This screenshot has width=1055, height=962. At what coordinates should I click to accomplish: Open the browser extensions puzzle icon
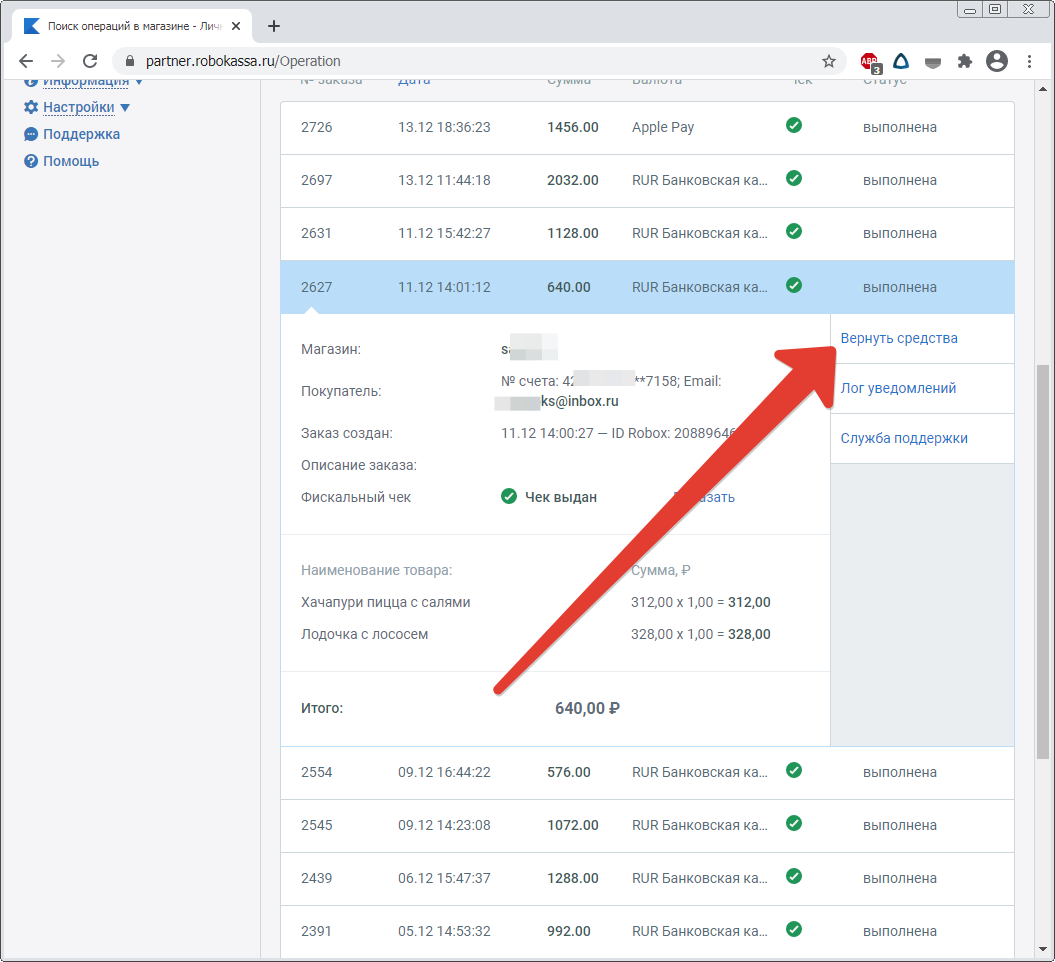964,61
